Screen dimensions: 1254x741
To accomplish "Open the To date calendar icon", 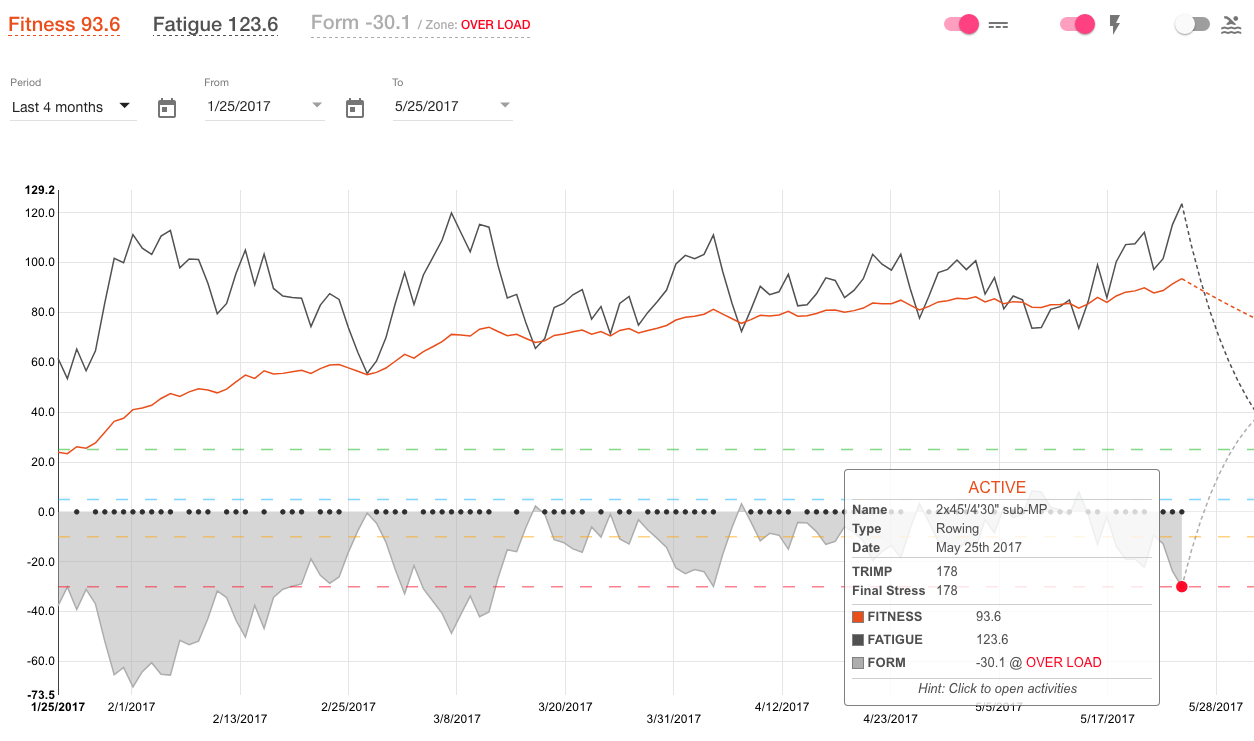I will 355,108.
